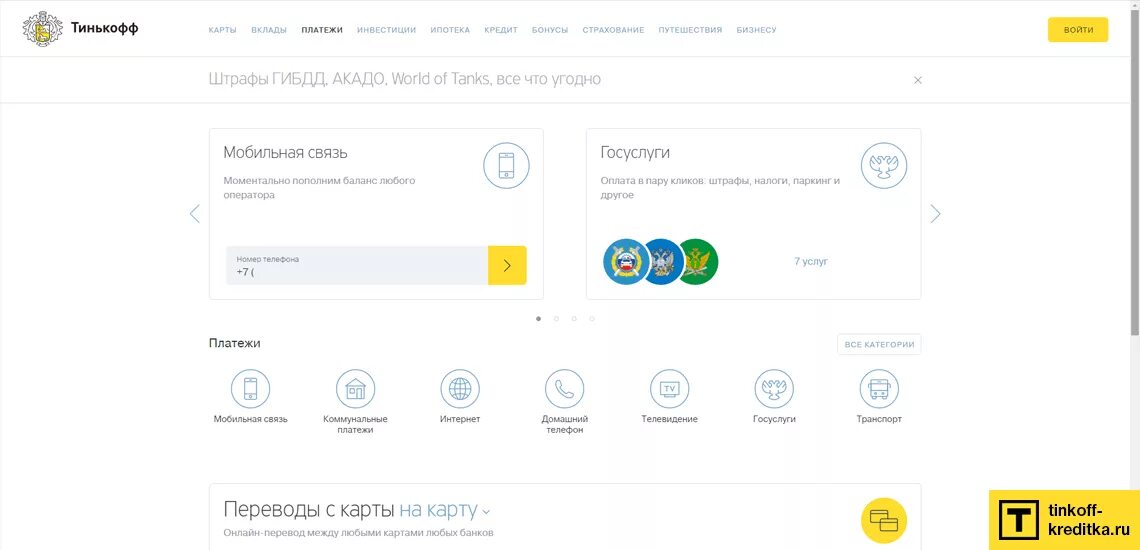The width and height of the screenshot is (1140, 550).
Task: Click 'Онлайн-перевод между любыми картами' description text
Action: click(358, 533)
